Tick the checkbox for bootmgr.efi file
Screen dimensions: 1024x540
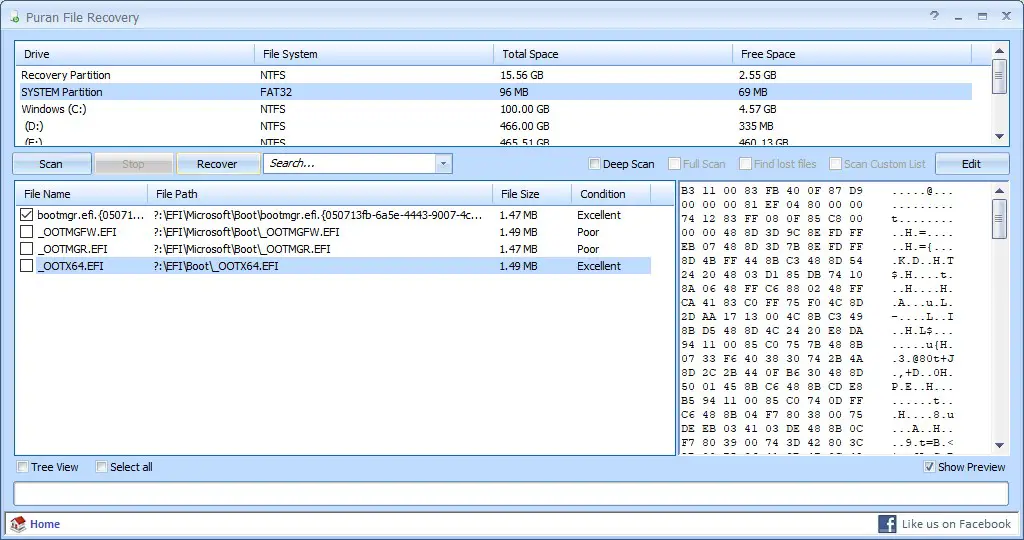click(26, 215)
